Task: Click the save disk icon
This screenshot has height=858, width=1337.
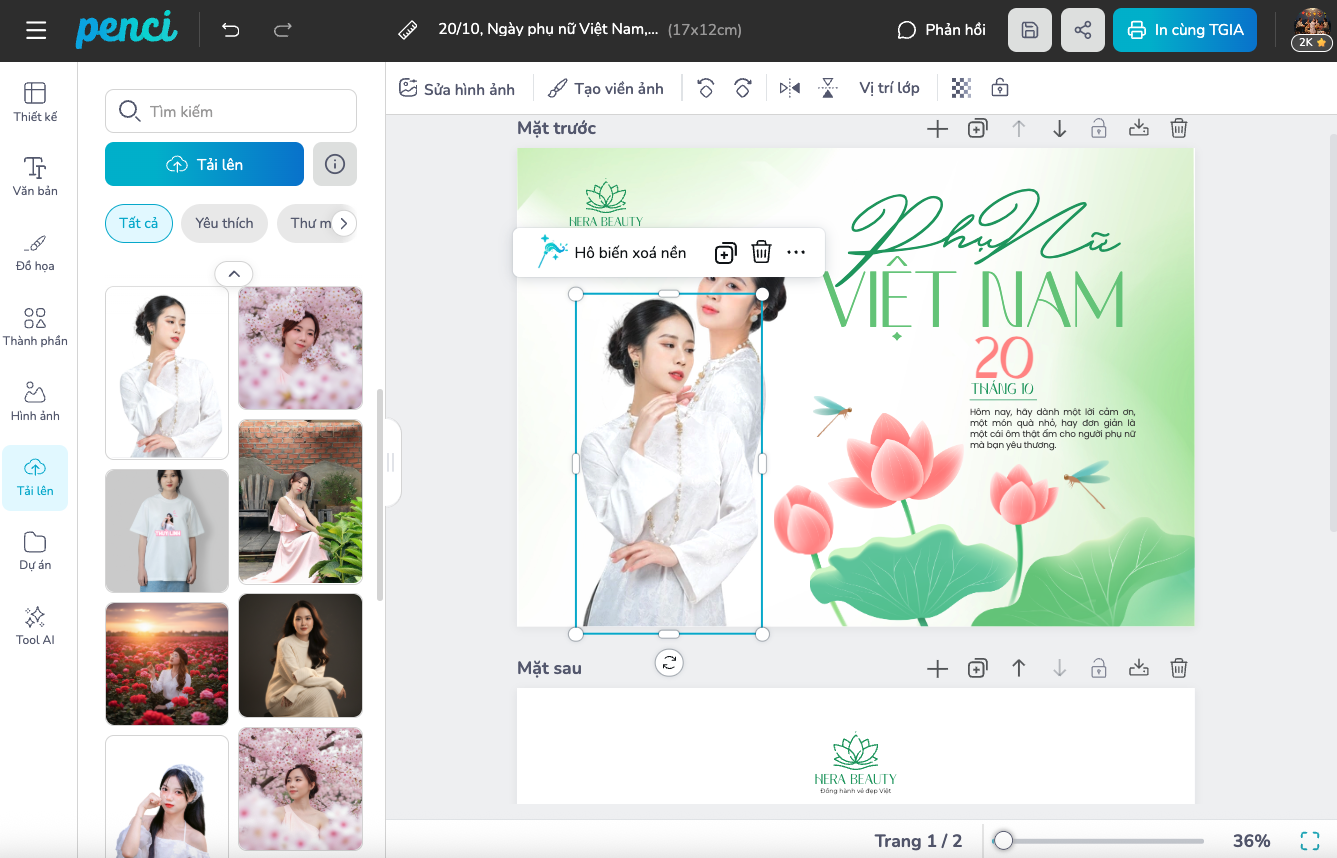Action: point(1029,30)
